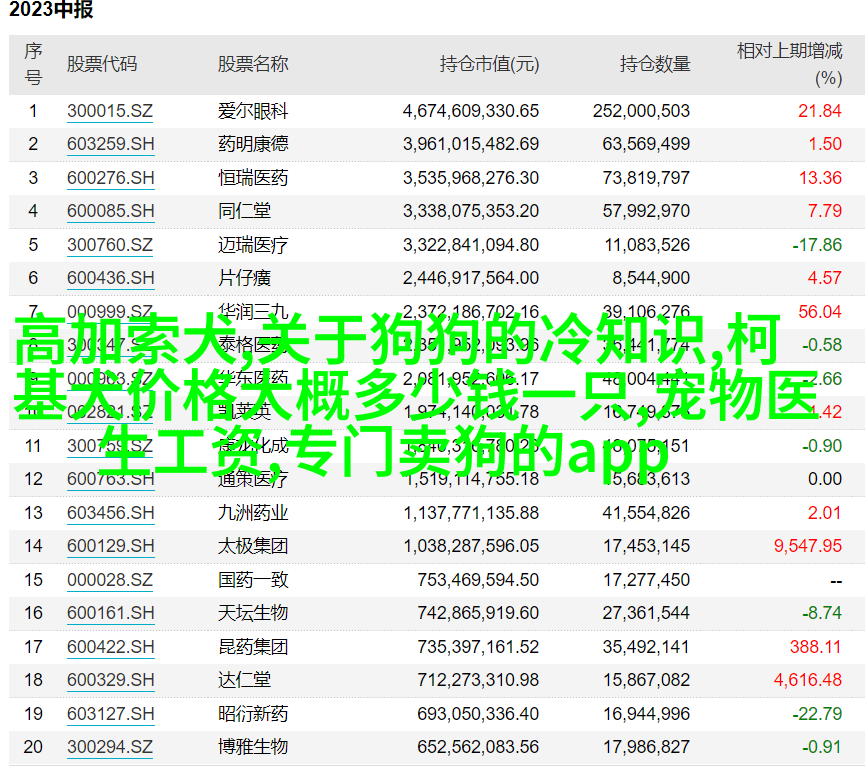Visit the 600436.SH stock page link

tap(110, 278)
